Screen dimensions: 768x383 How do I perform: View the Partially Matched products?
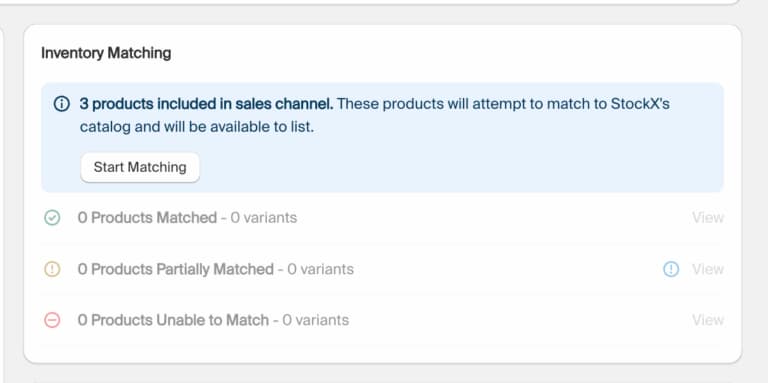pos(708,269)
